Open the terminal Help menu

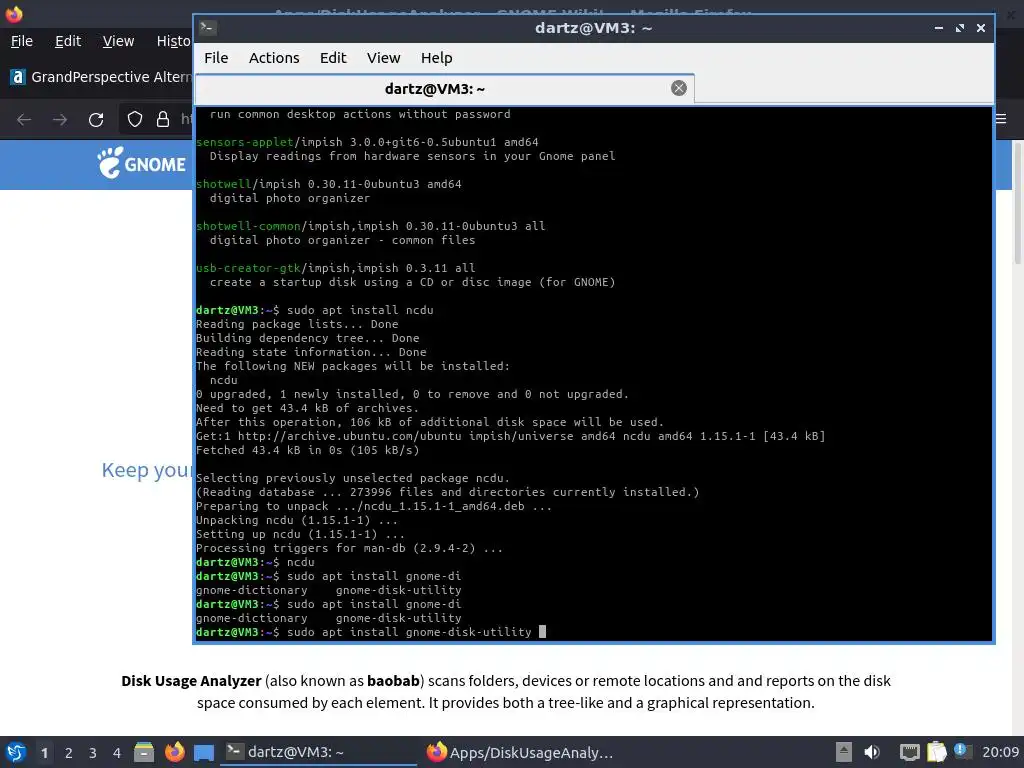pos(436,58)
